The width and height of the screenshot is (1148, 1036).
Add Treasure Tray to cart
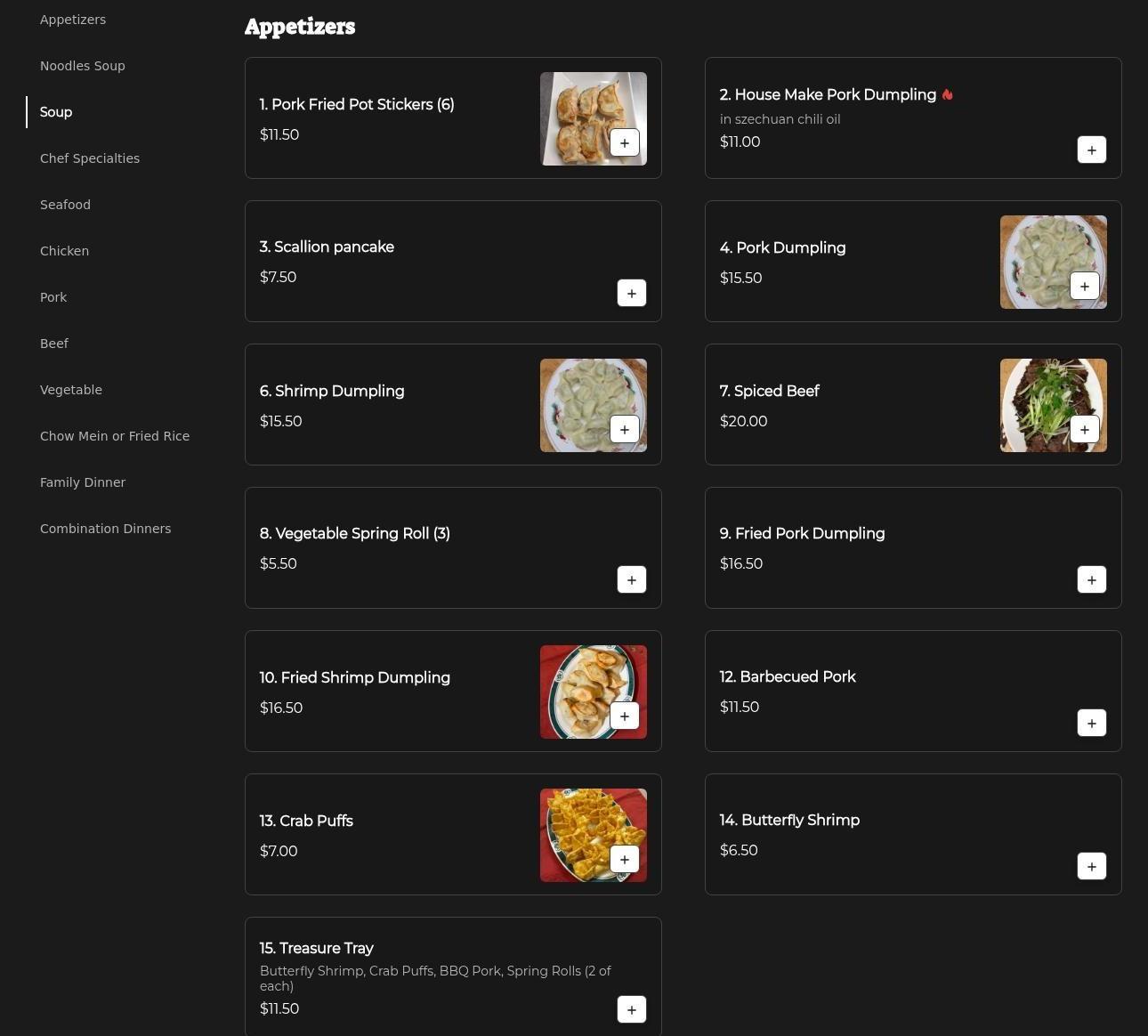631,1009
